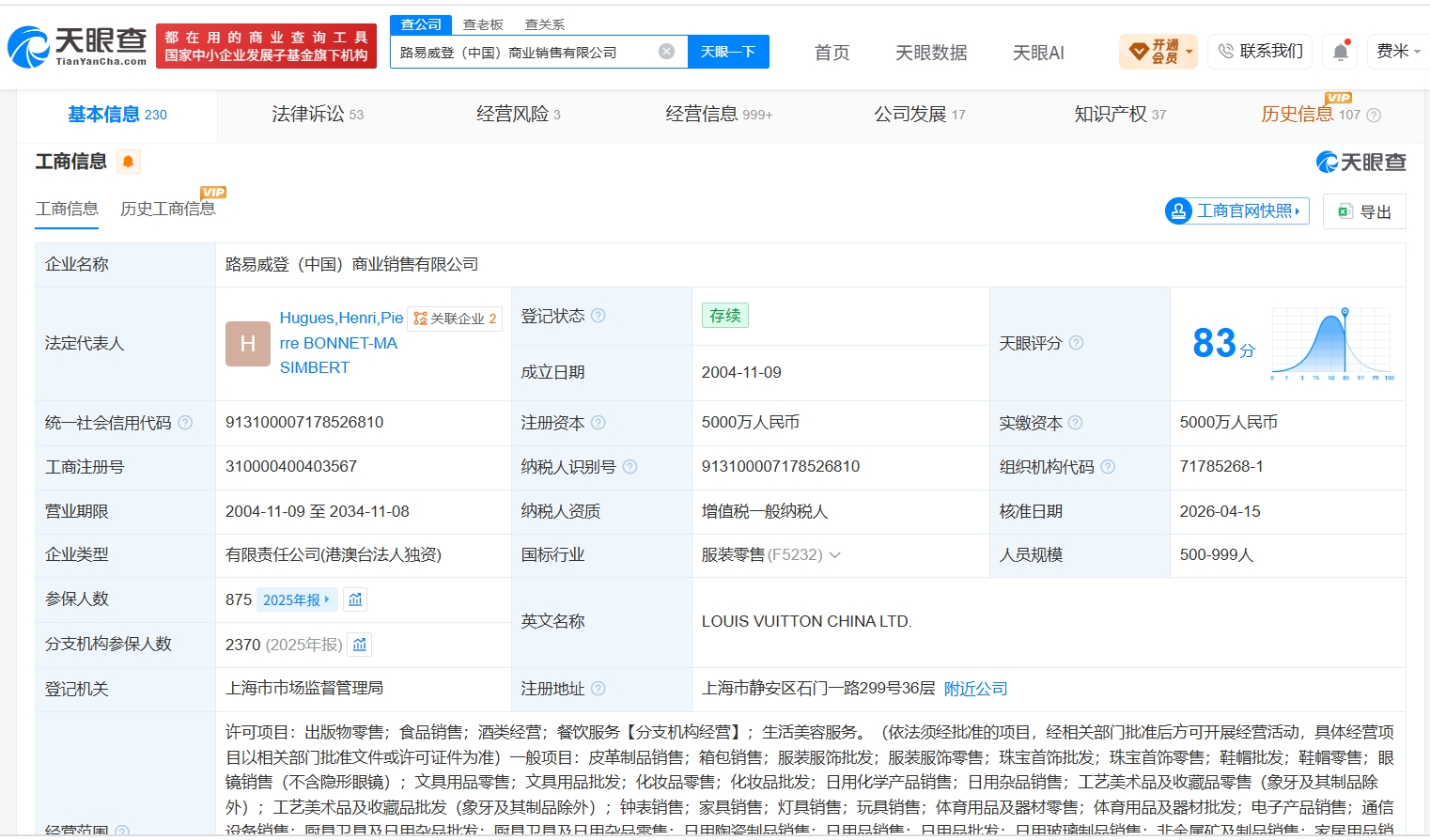Click help icon beside 统一社会信用代码
The height and width of the screenshot is (840, 1430).
(x=185, y=423)
